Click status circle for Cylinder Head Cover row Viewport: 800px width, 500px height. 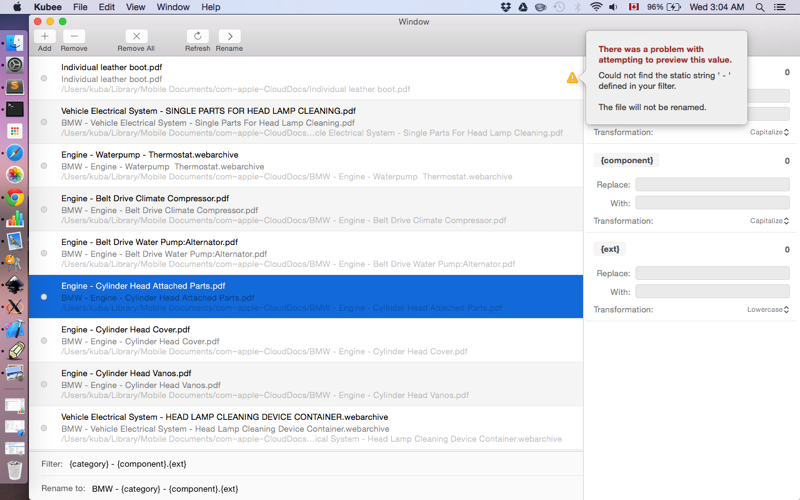[x=44, y=340]
